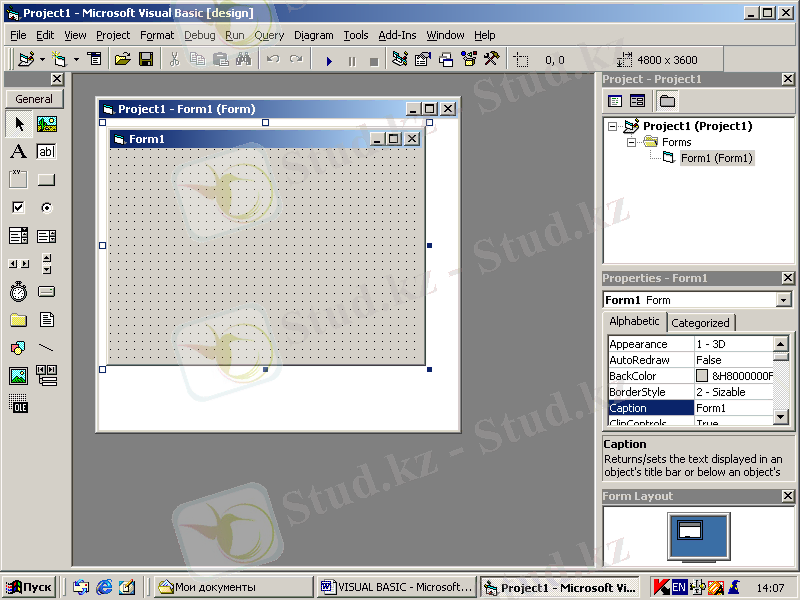Open the Project menu
Viewport: 800px width, 600px height.
click(x=113, y=35)
